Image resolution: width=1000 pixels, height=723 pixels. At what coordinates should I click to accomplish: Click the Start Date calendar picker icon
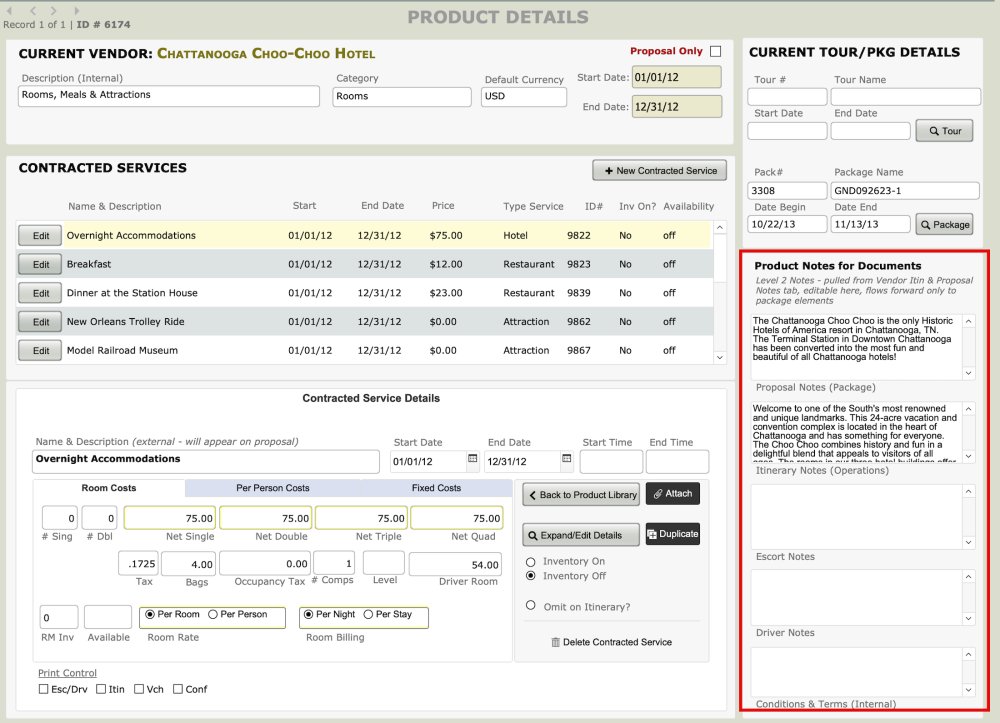tap(473, 460)
